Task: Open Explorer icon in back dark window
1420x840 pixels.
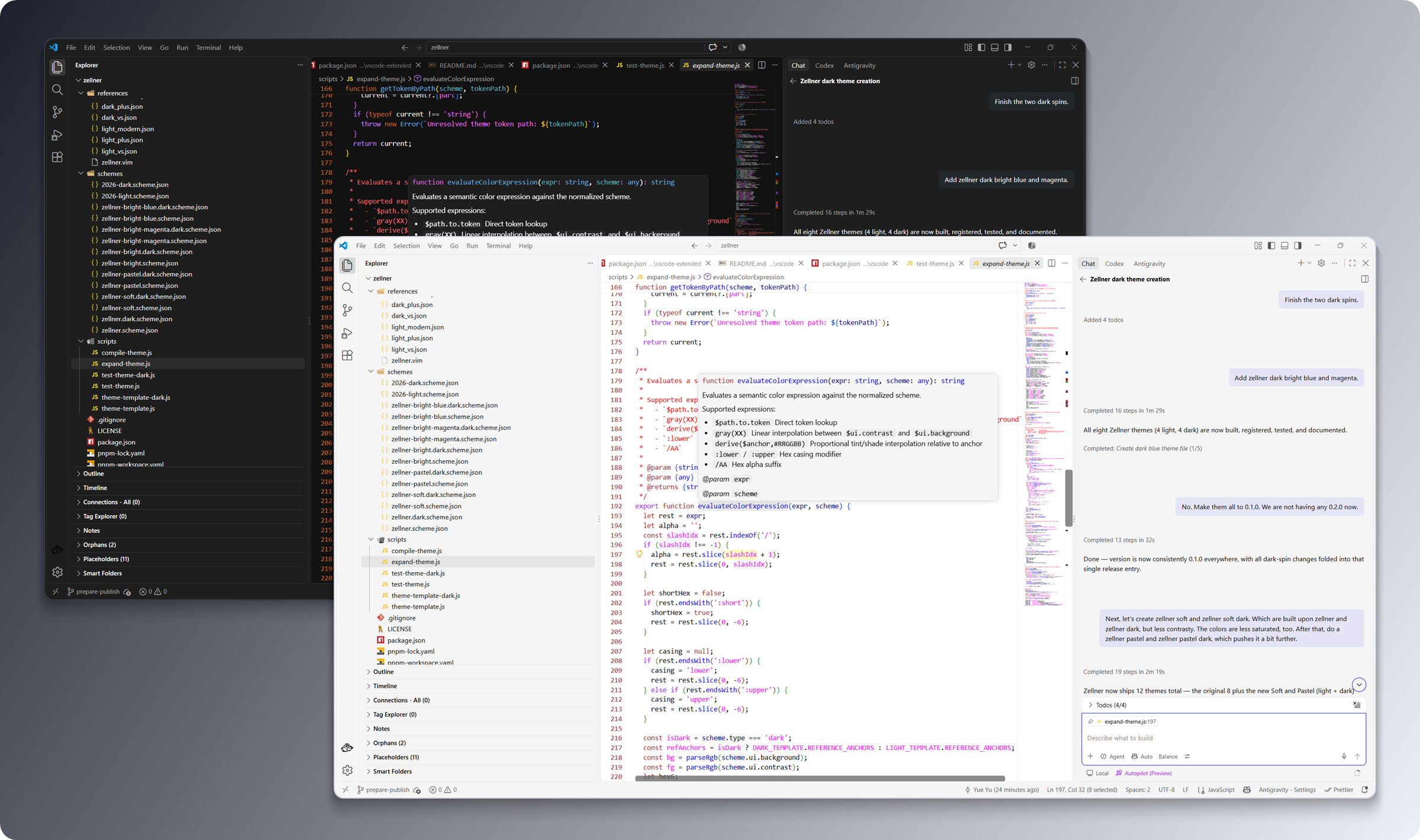Action: 57,67
